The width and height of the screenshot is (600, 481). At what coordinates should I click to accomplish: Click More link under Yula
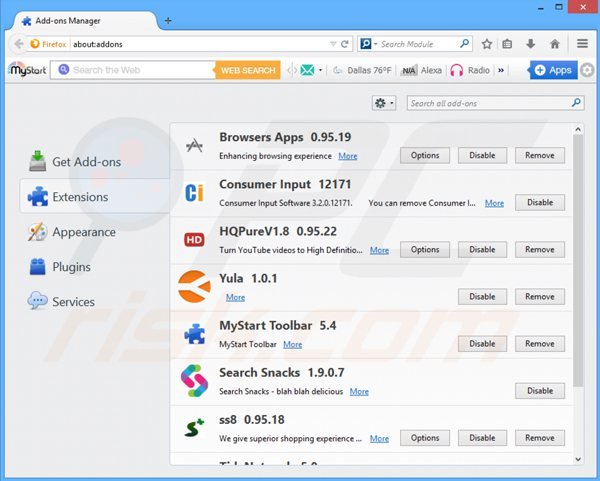click(235, 297)
